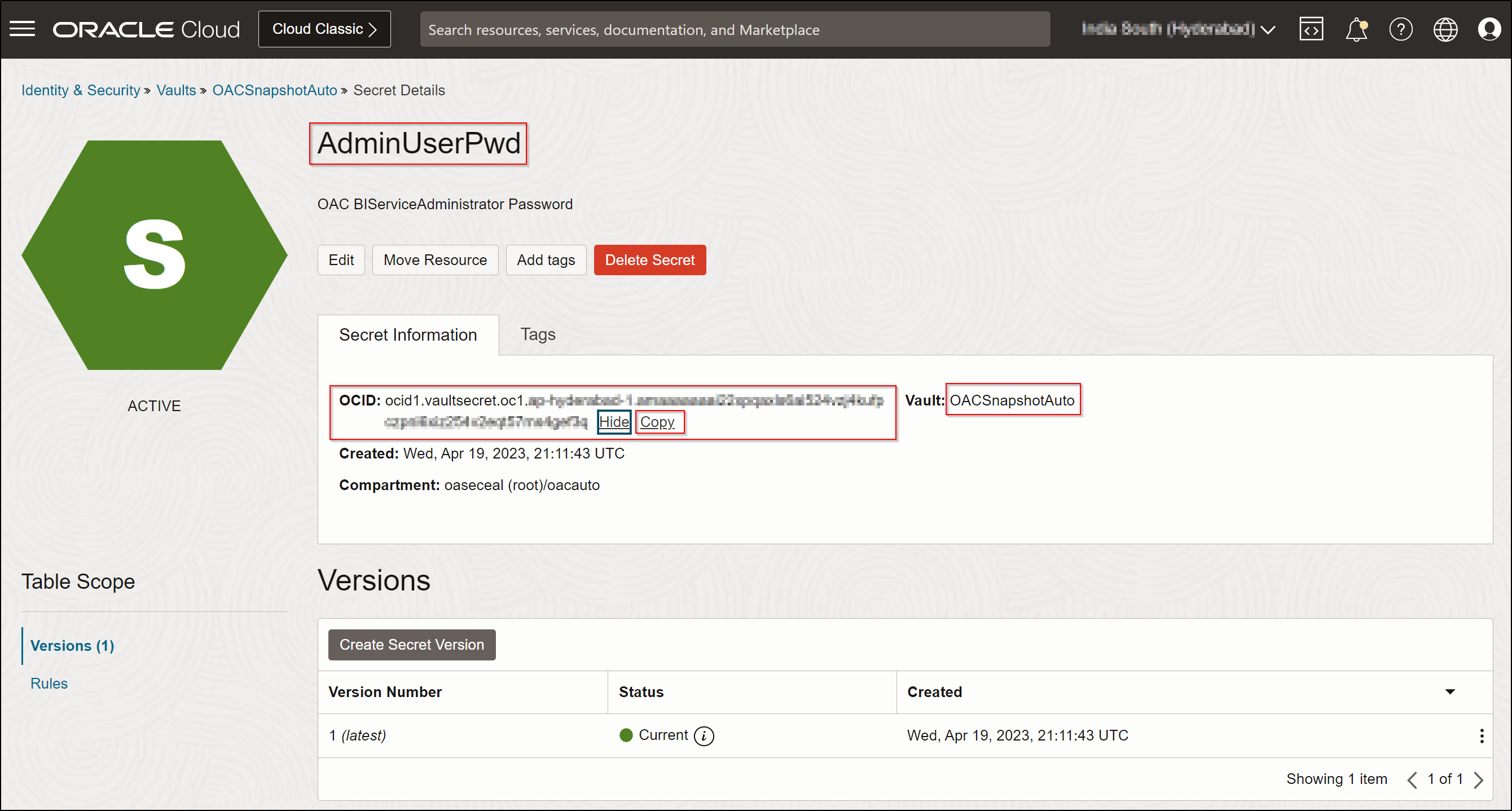The height and width of the screenshot is (811, 1512).
Task: Go to next page of versions
Action: pyautogui.click(x=1479, y=779)
